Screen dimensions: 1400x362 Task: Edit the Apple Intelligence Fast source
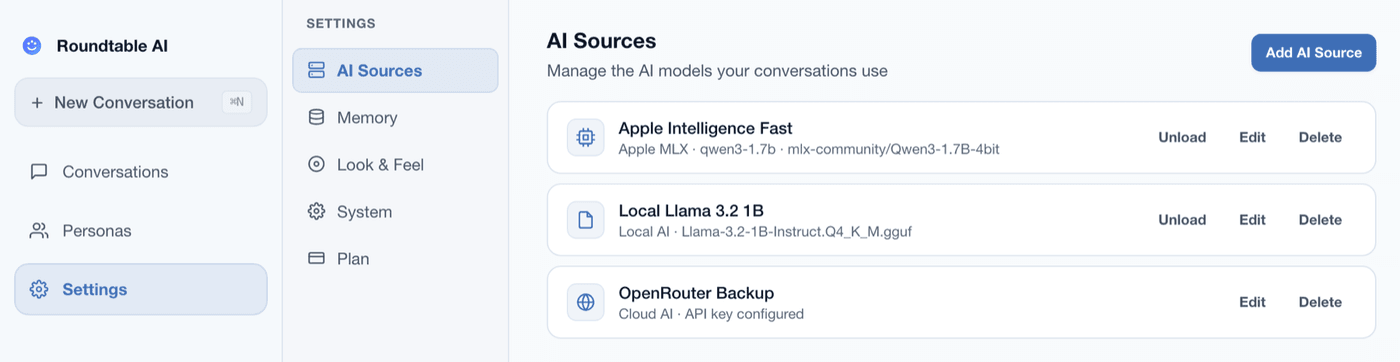[1252, 138]
